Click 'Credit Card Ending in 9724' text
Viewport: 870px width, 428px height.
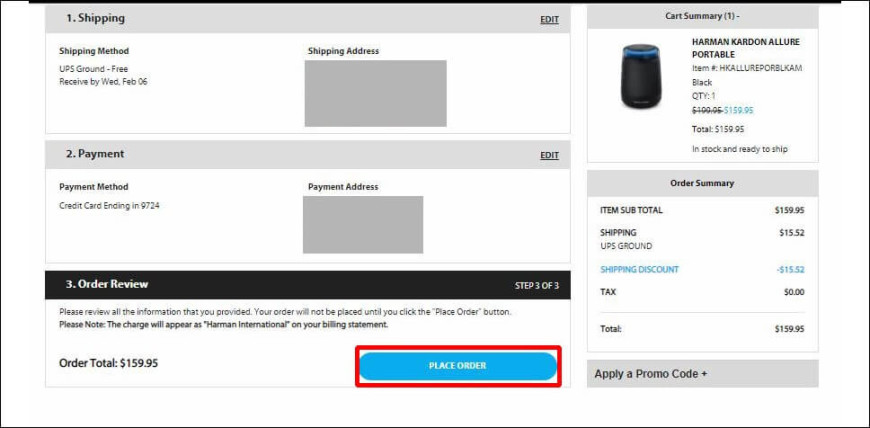pyautogui.click(x=109, y=205)
